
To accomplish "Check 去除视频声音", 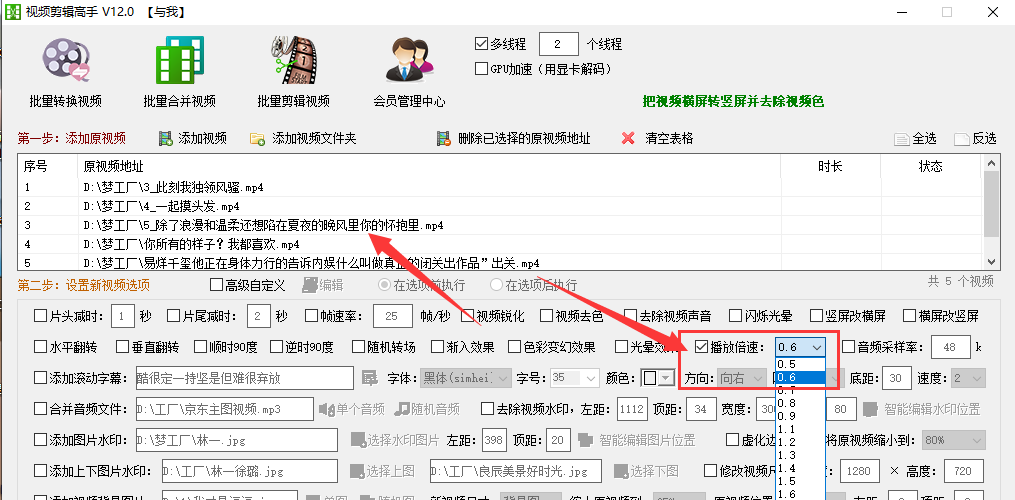I will tap(630, 316).
